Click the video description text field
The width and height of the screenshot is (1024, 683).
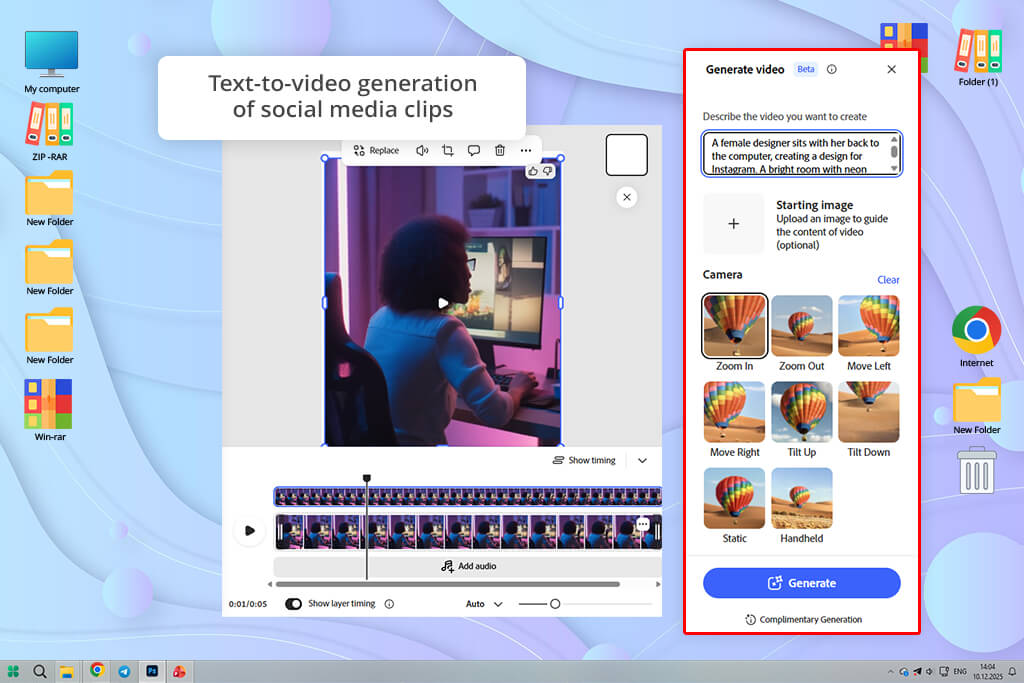tap(802, 154)
